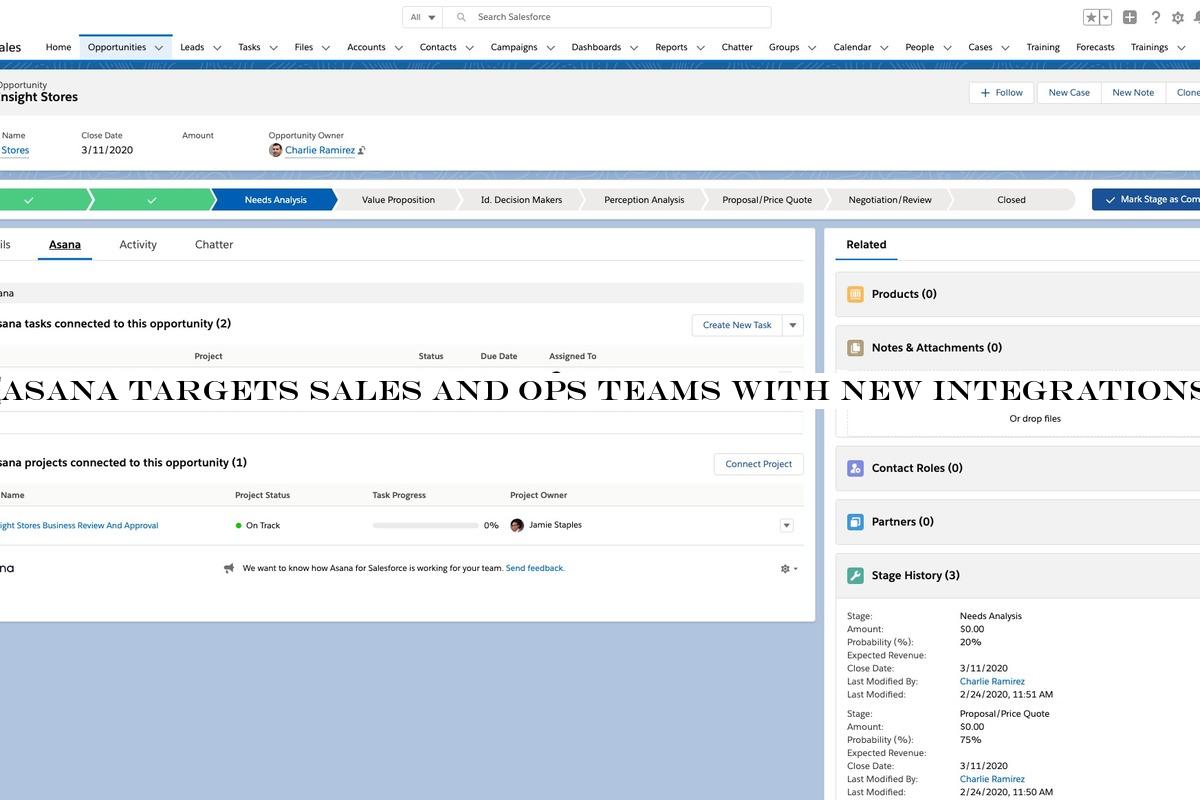1200x800 pixels.
Task: Expand the Accounts nav chevron
Action: point(398,47)
